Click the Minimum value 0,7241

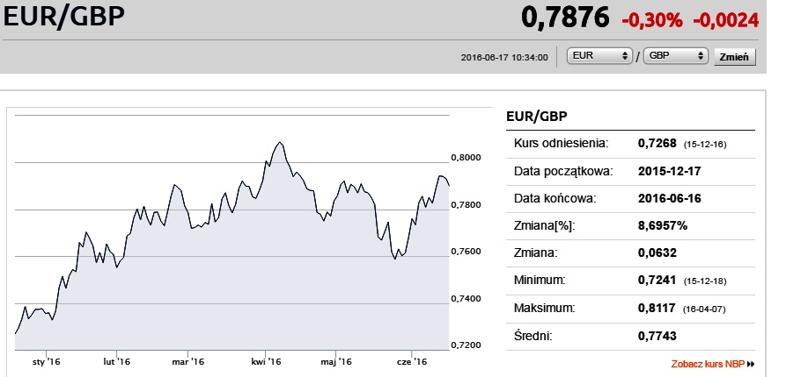pos(657,280)
